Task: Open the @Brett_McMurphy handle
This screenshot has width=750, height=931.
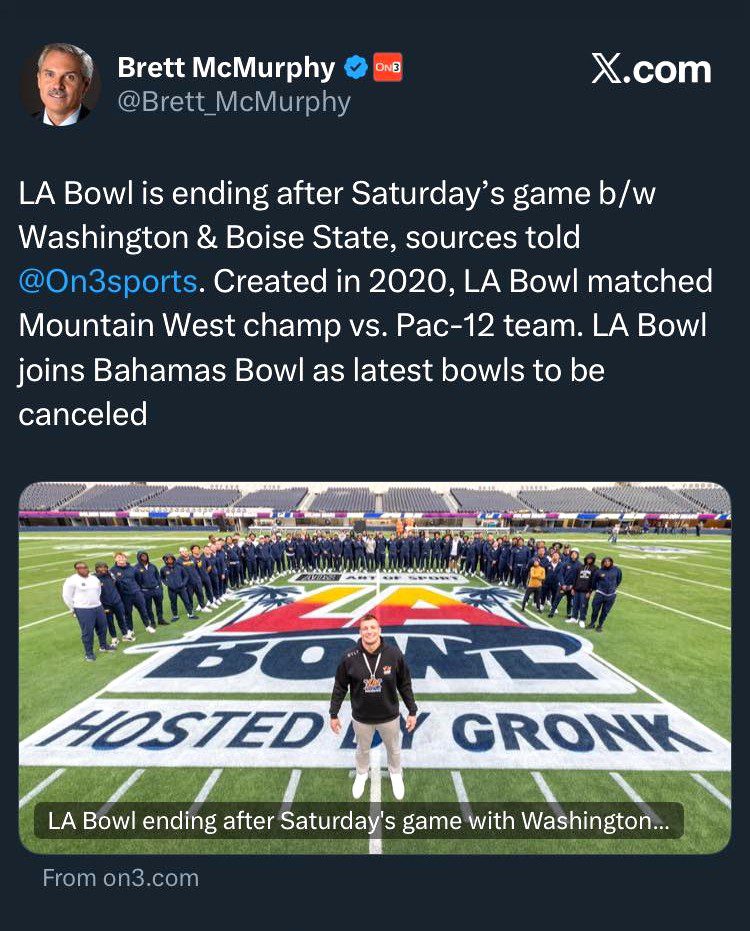Action: click(234, 102)
